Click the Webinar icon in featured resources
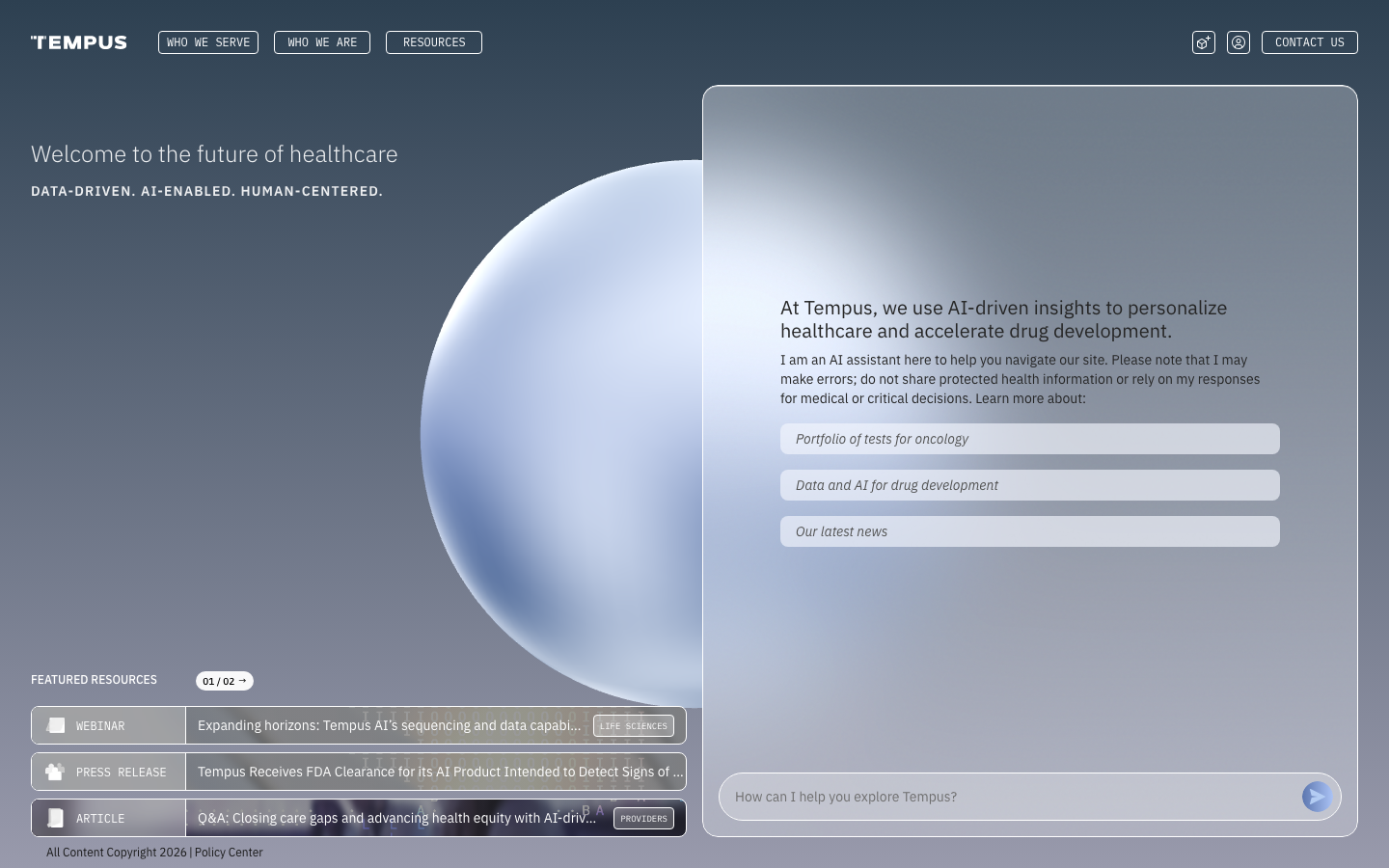 point(56,725)
